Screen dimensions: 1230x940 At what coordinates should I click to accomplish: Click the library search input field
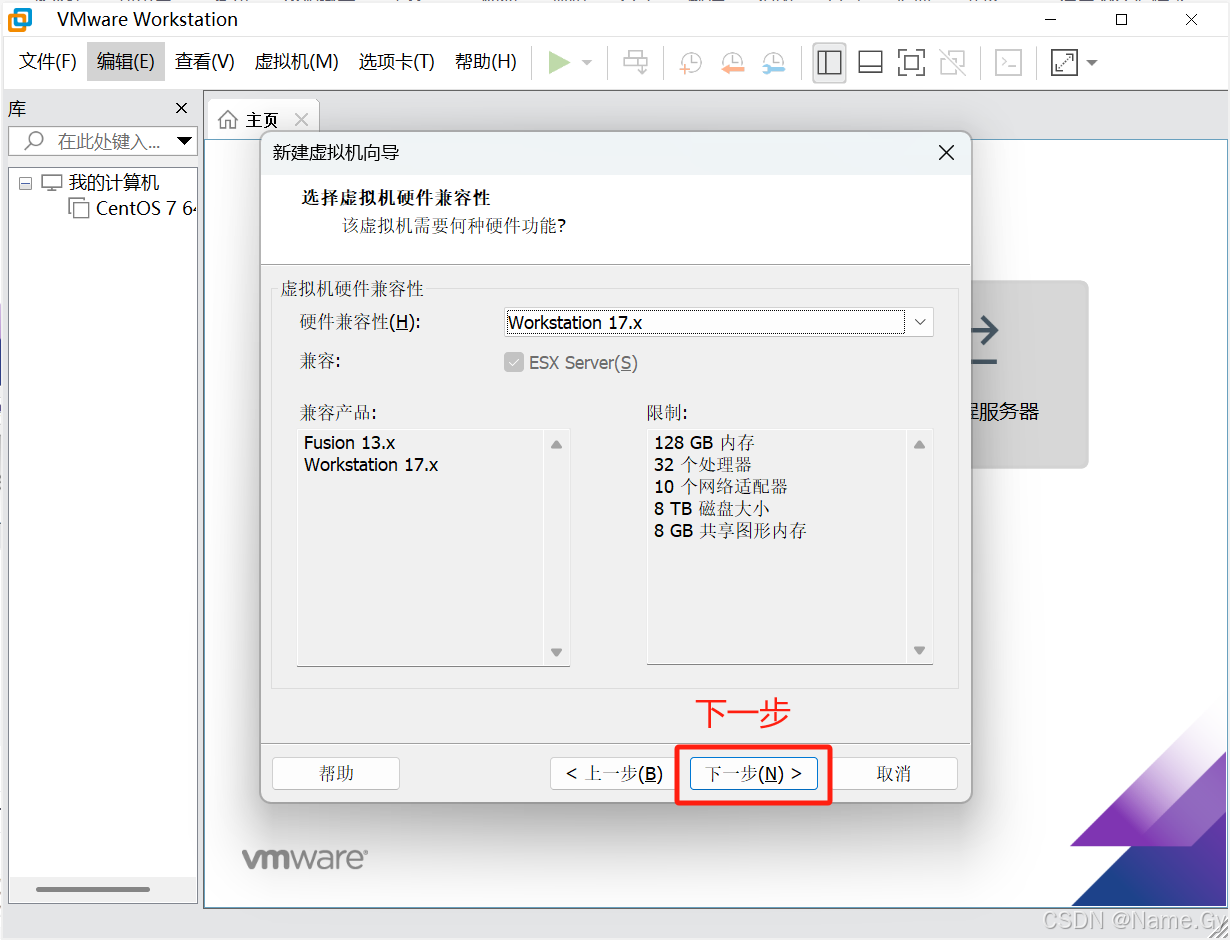[x=102, y=141]
